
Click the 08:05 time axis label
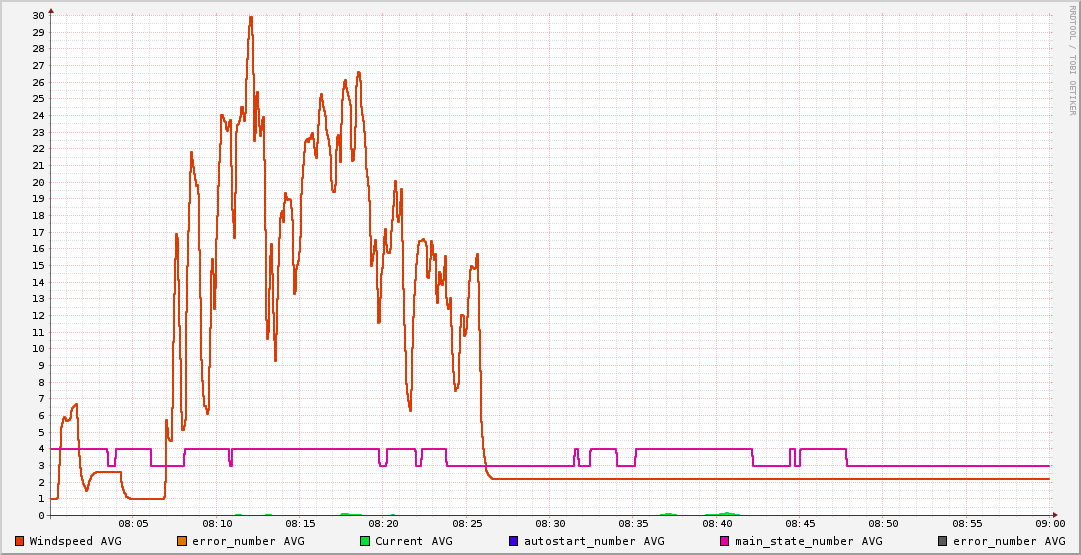(x=134, y=524)
